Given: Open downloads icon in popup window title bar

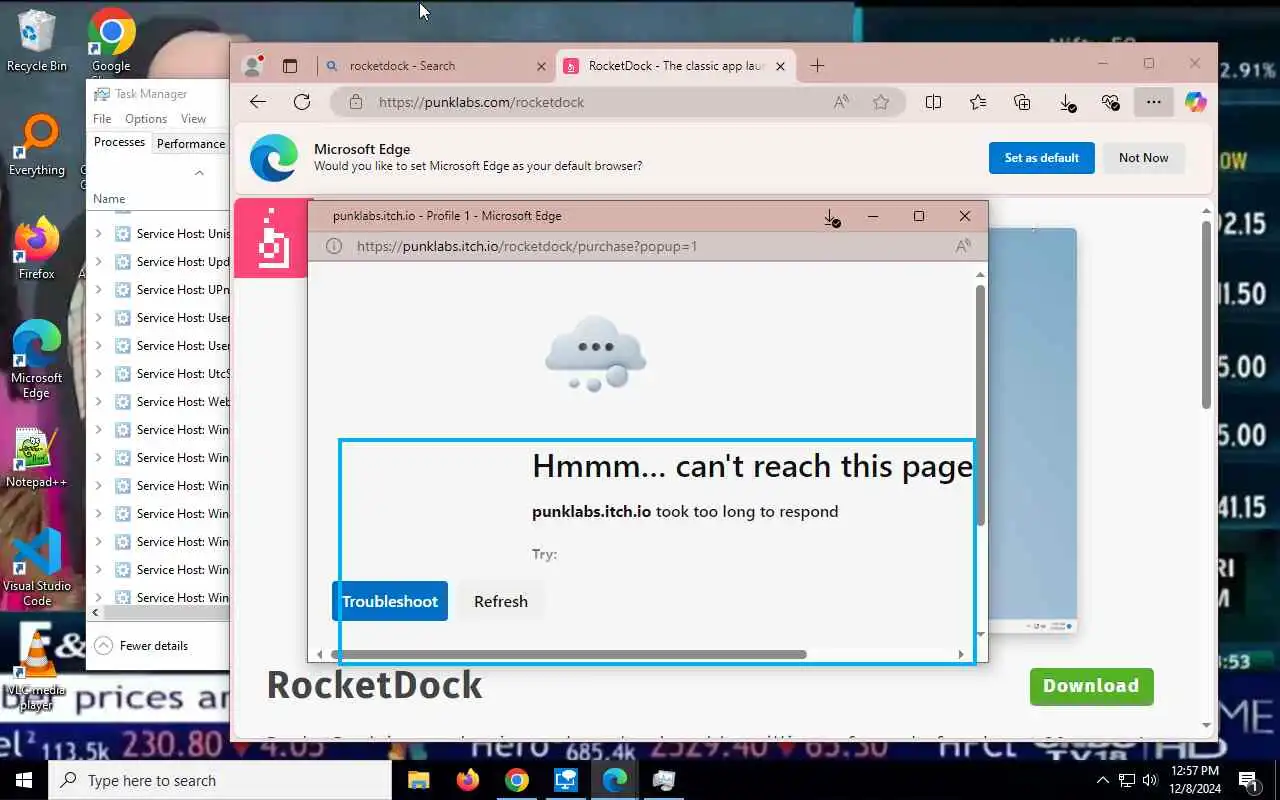Looking at the screenshot, I should [831, 217].
